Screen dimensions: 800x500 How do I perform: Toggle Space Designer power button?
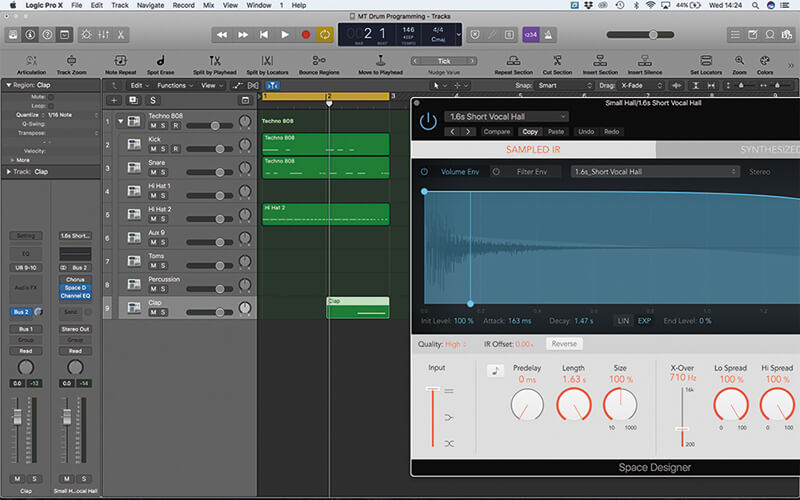click(428, 121)
